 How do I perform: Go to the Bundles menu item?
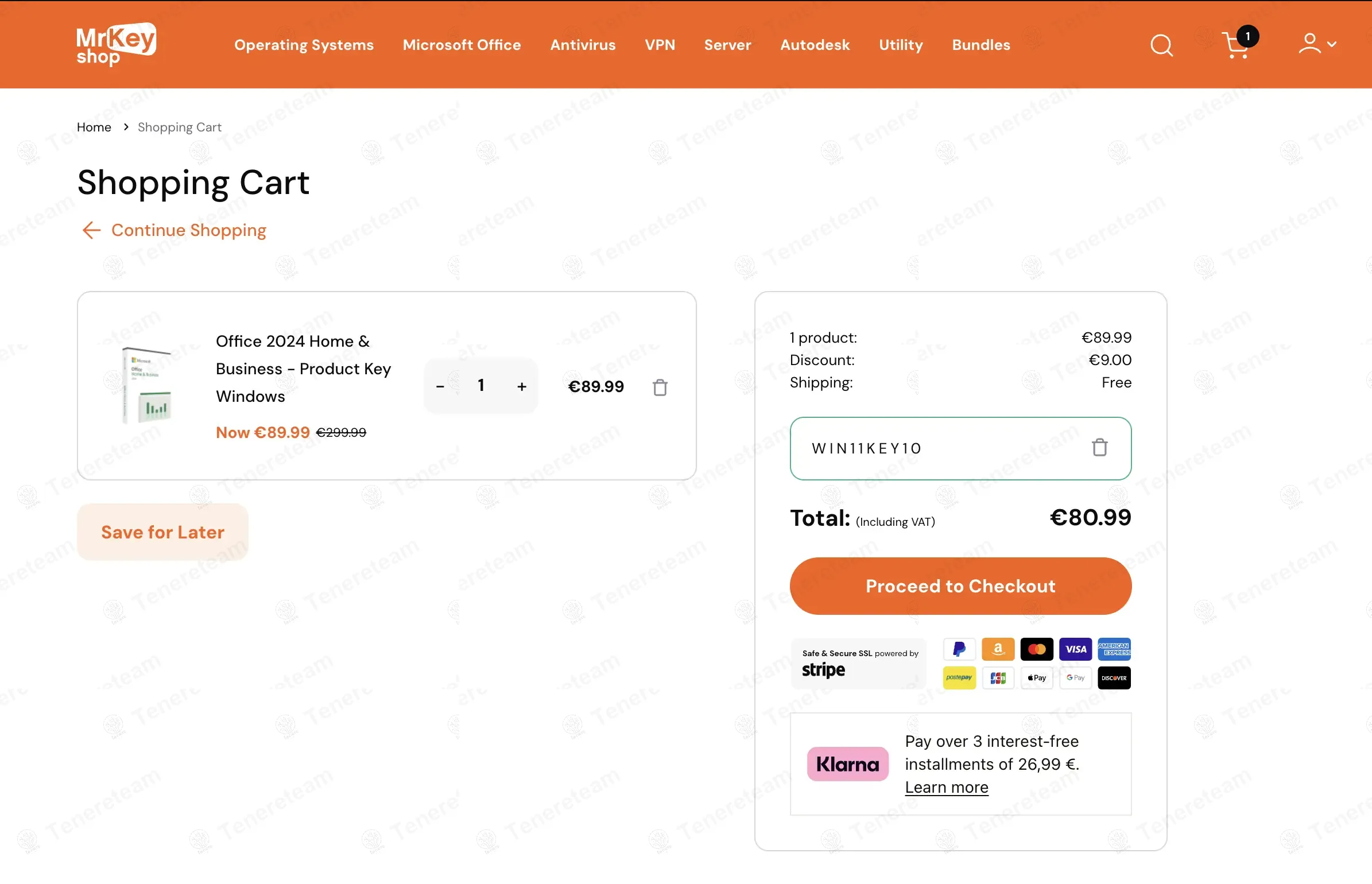click(x=980, y=45)
